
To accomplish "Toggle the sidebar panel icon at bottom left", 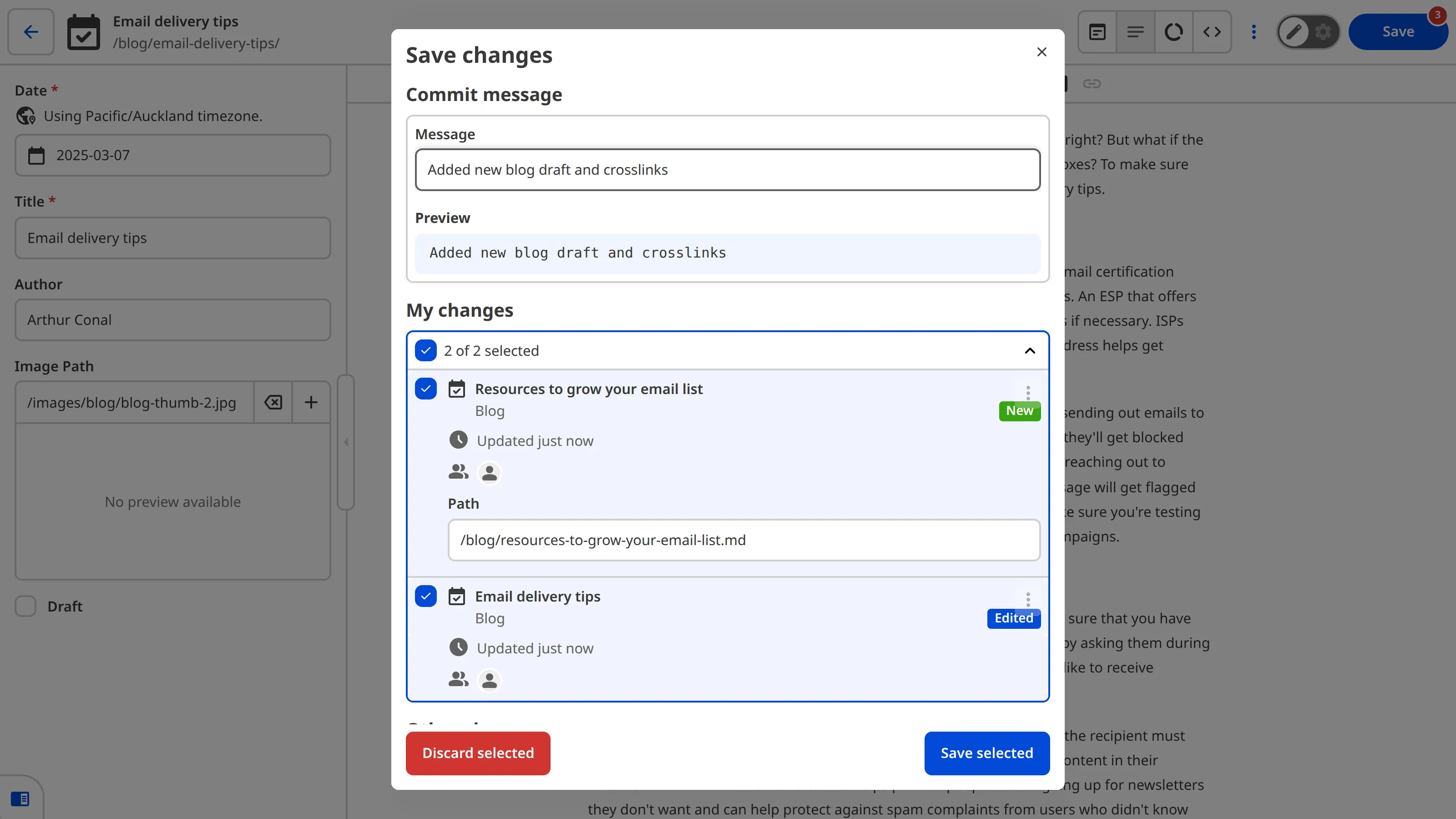I will click(x=20, y=799).
